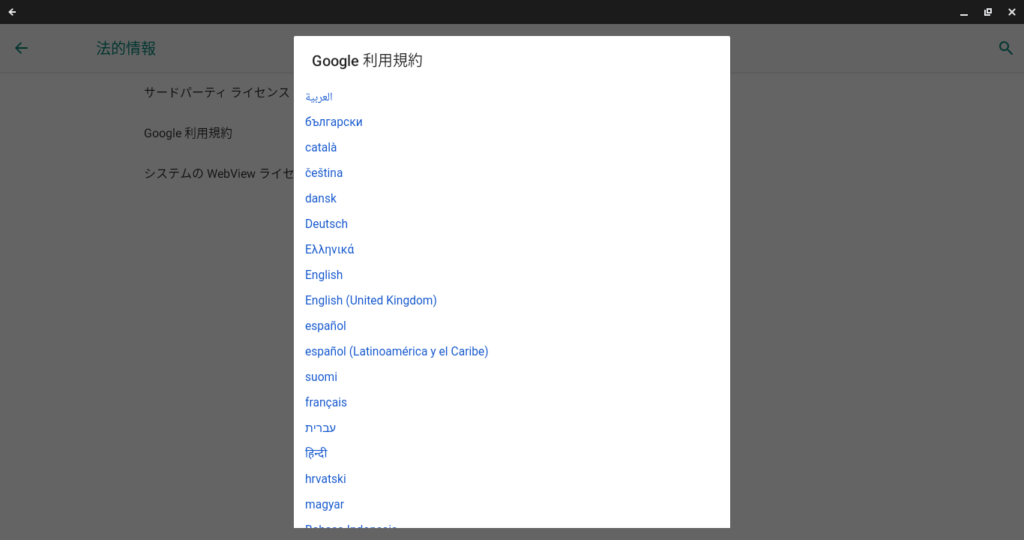
Task: Open the search magnifier icon
Action: [1006, 48]
